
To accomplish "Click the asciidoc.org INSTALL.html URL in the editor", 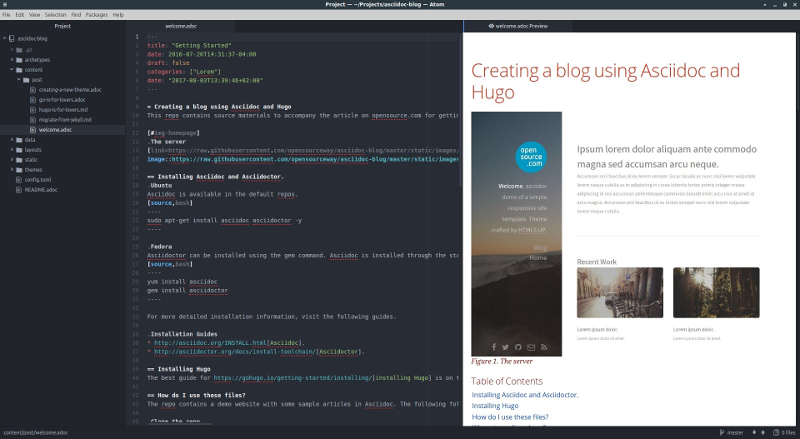I will point(210,343).
